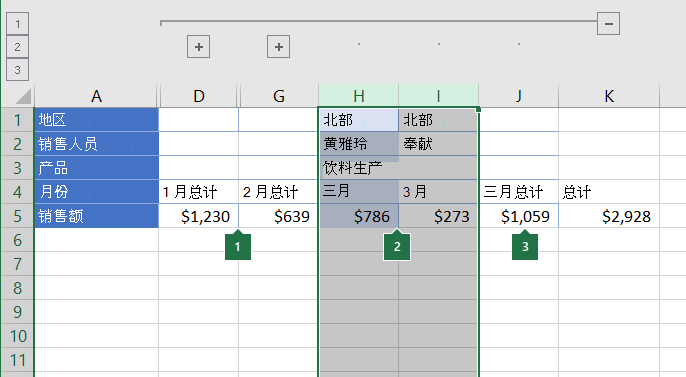
Task: Click the 1 月总计 cell
Action: click(199, 192)
